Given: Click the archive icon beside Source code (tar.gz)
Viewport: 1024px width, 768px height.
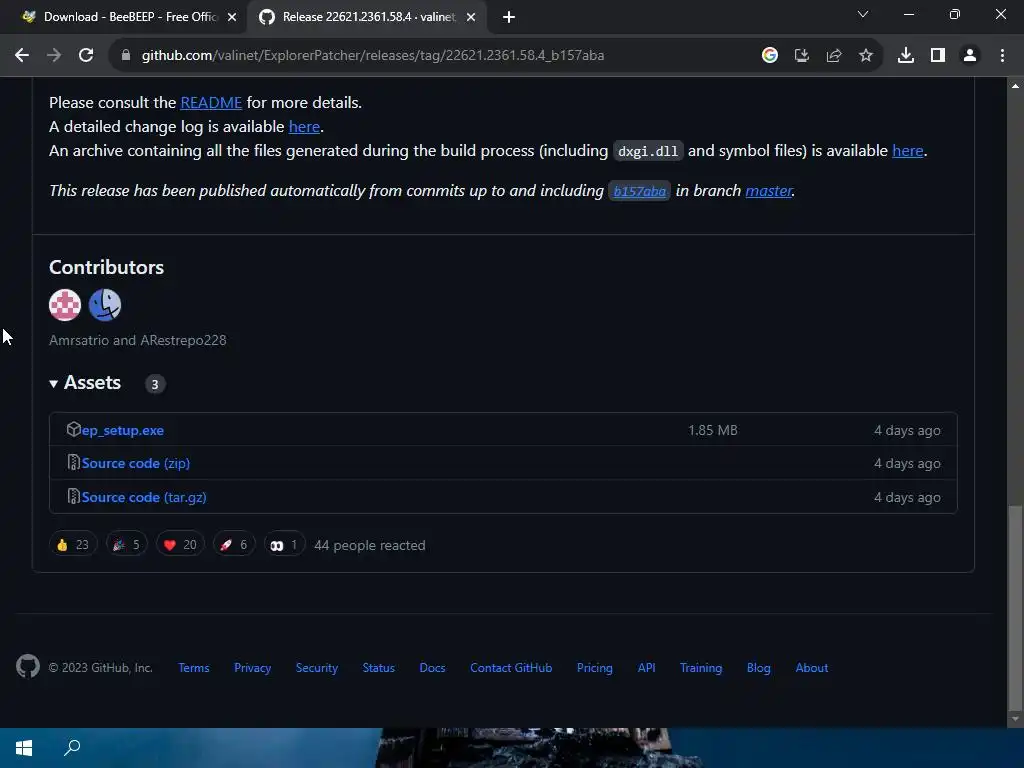Looking at the screenshot, I should point(73,496).
